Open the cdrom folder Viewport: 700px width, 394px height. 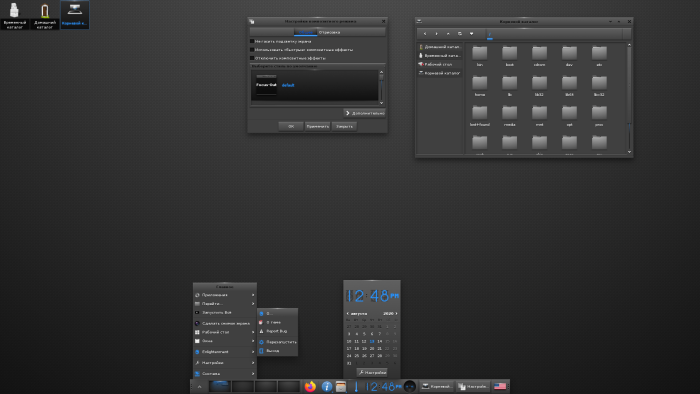pos(539,56)
